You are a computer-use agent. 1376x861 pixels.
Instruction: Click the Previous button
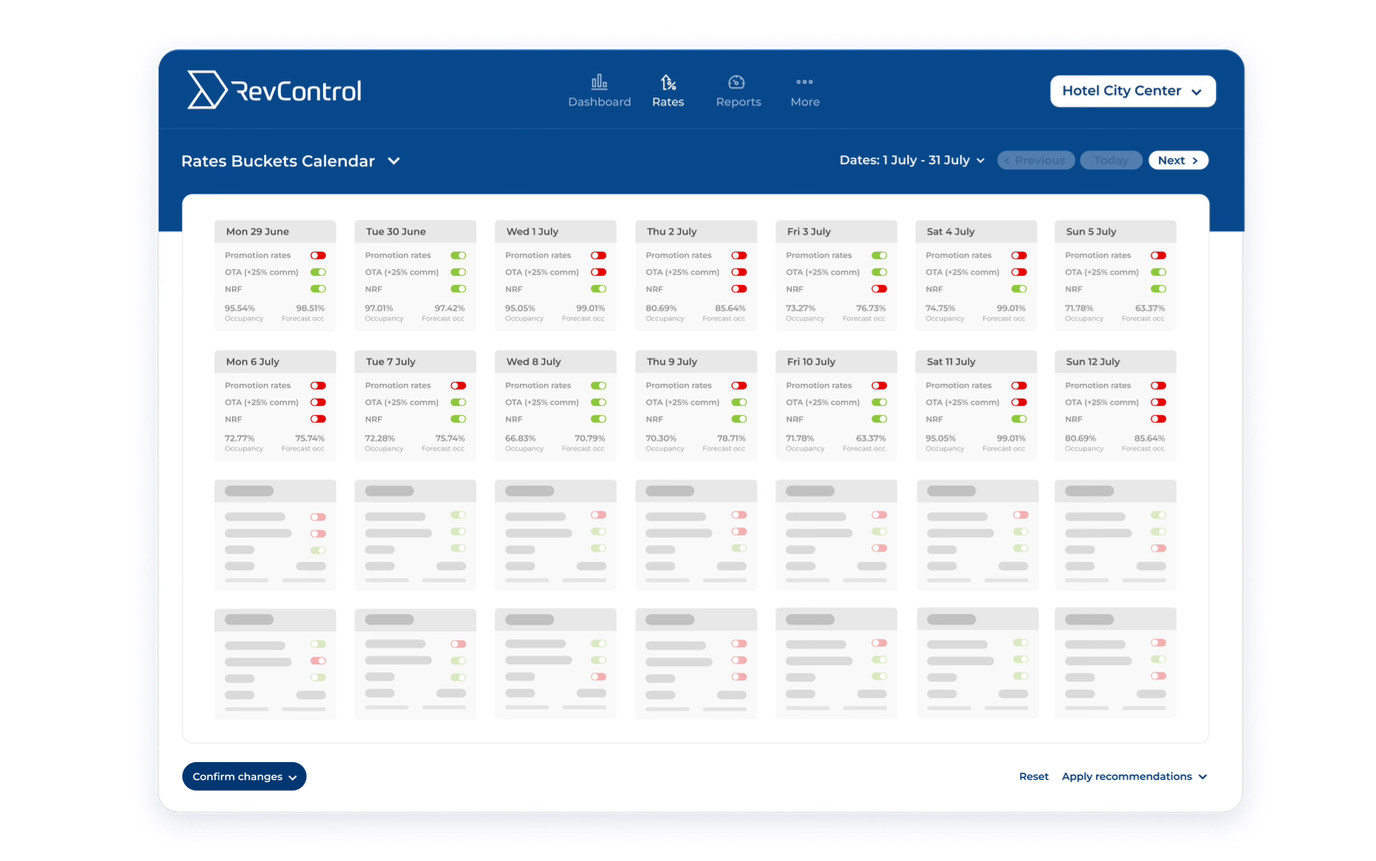click(x=1036, y=160)
